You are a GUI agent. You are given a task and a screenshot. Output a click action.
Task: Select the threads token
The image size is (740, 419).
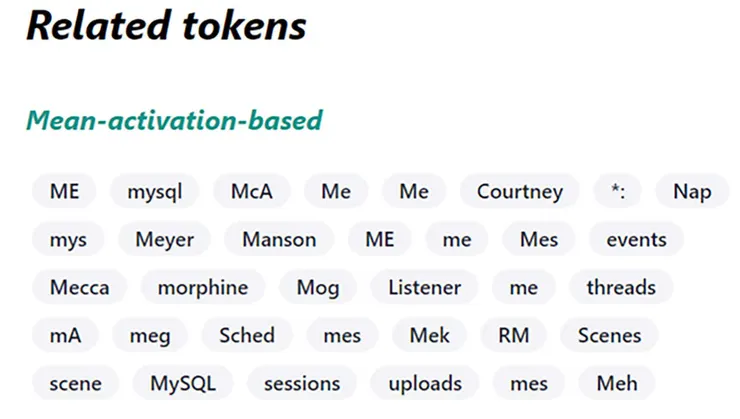pos(621,287)
